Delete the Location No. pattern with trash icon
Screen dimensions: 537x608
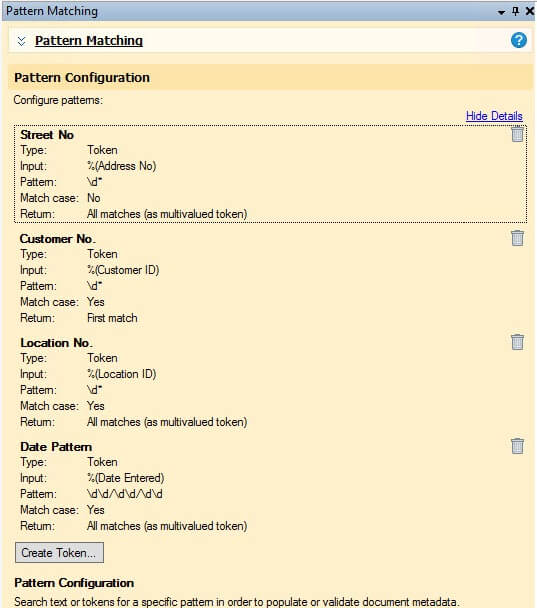517,342
